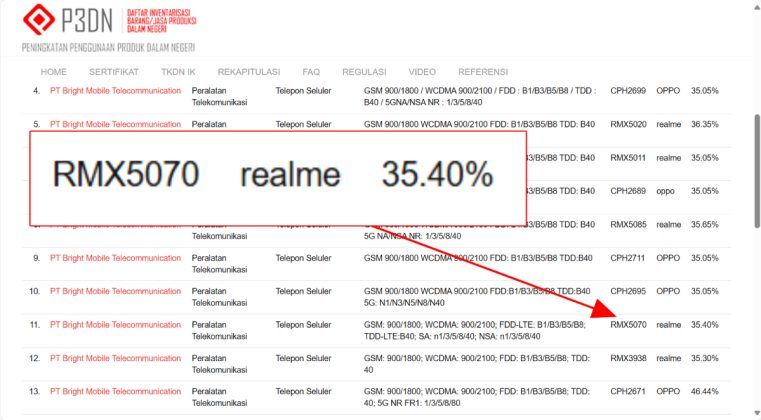Open the REGULASI menu item
The image size is (761, 420).
click(x=364, y=72)
